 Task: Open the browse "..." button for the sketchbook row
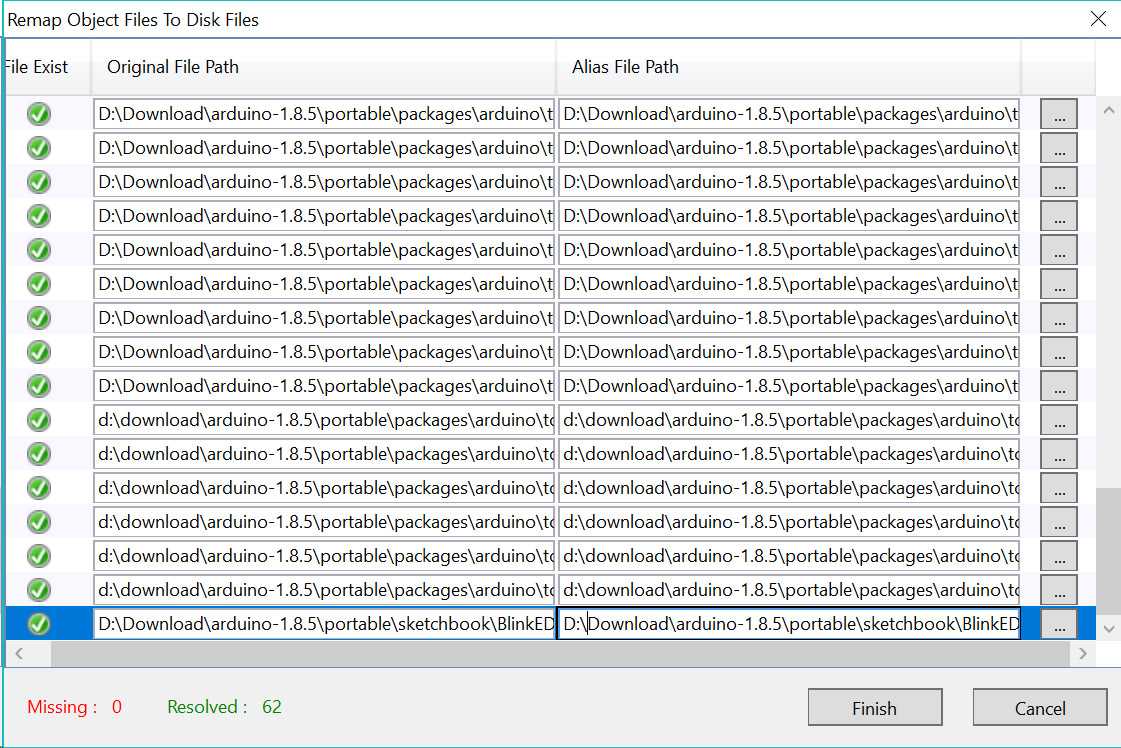click(1058, 624)
